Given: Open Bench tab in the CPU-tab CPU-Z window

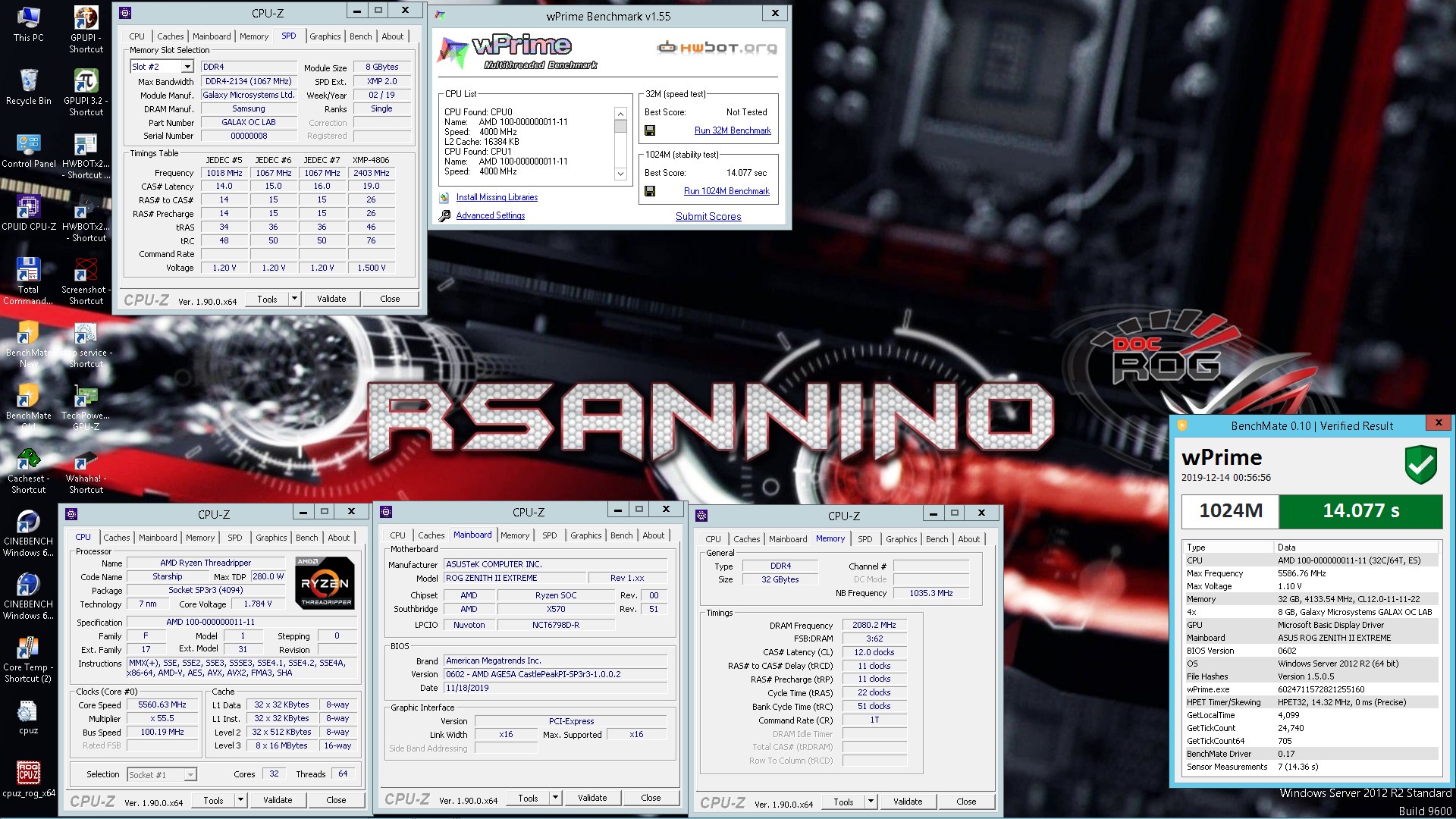Looking at the screenshot, I should point(307,538).
